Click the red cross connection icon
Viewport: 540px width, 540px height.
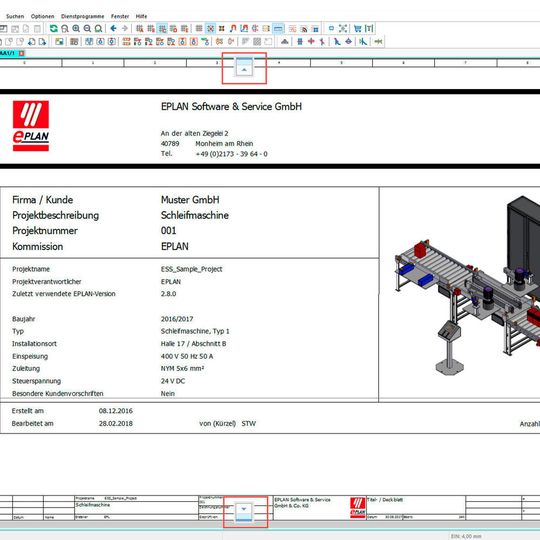coord(311,41)
